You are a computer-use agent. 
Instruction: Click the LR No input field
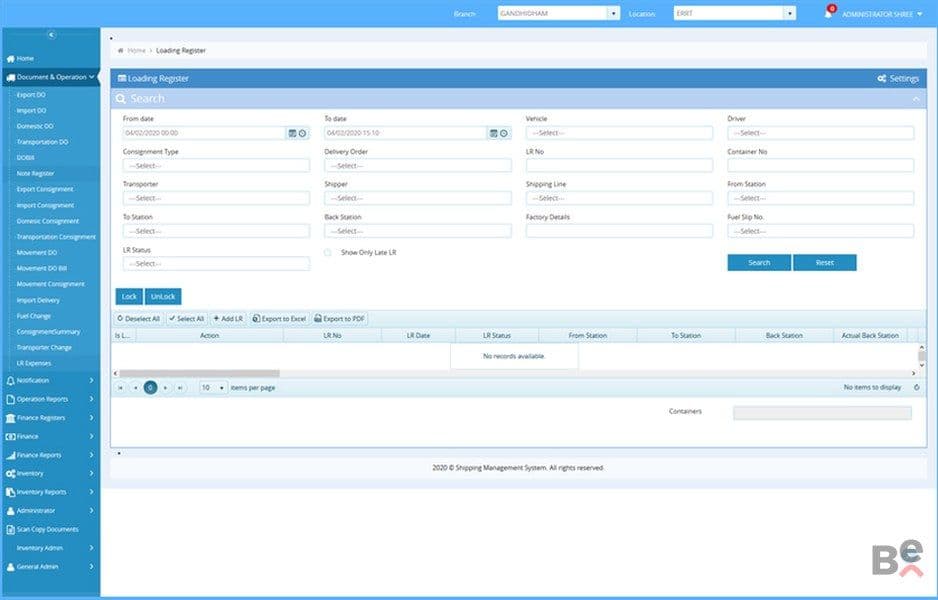click(619, 166)
